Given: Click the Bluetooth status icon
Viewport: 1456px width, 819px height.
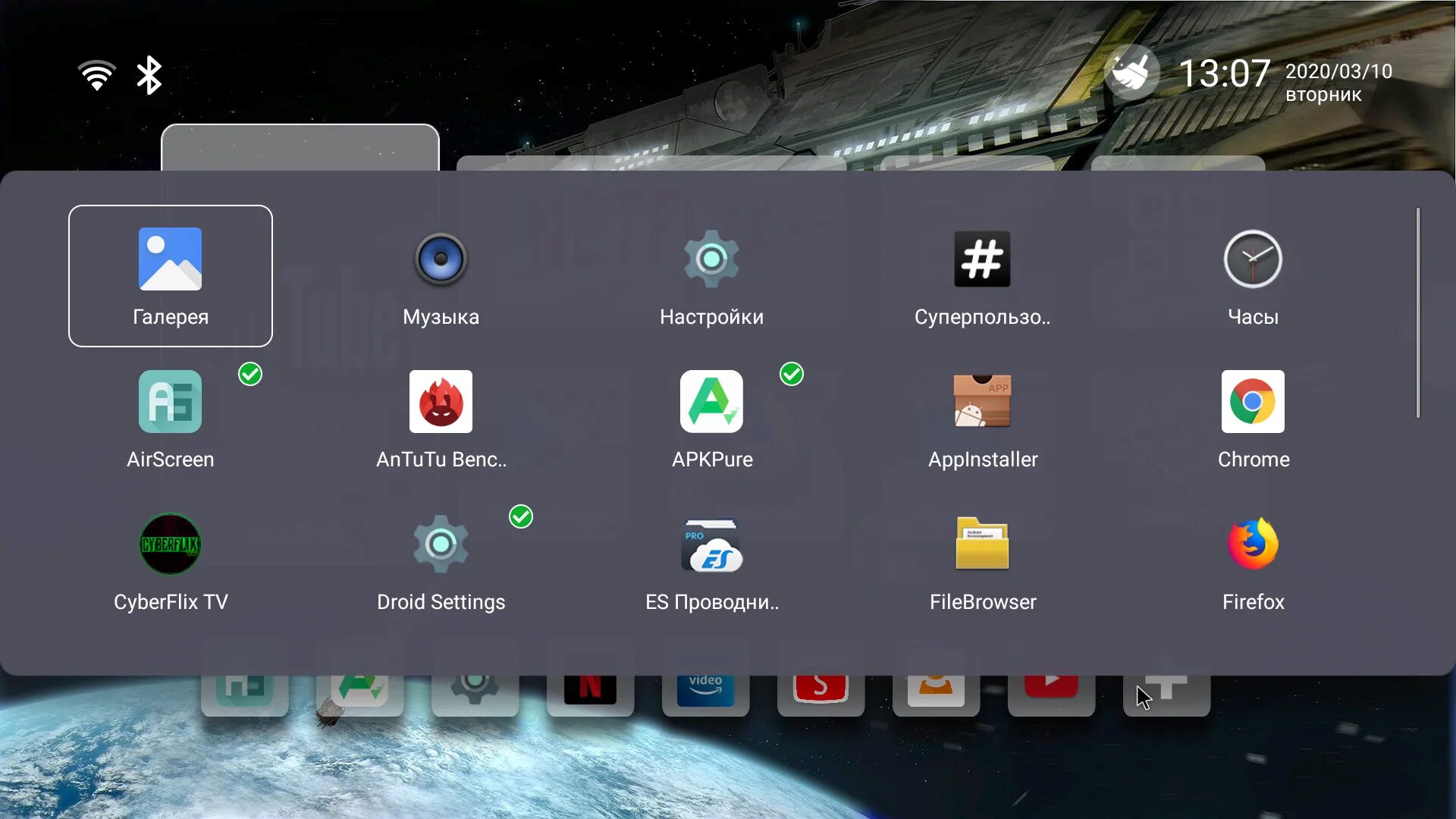Looking at the screenshot, I should tap(149, 75).
